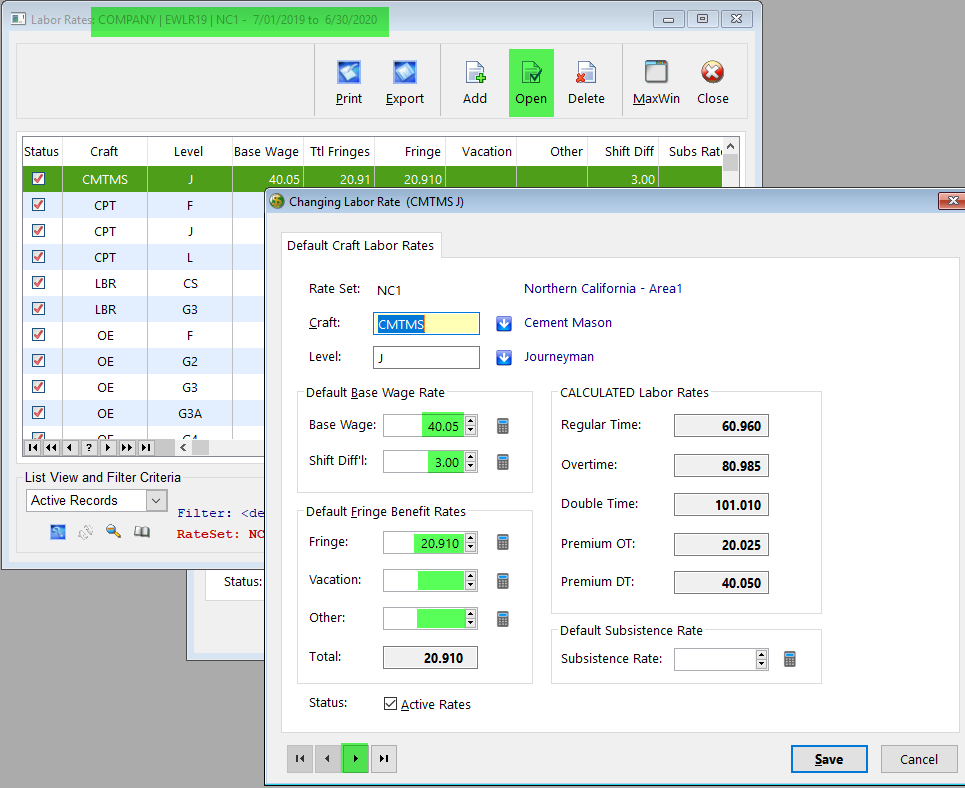Open the Active Records dropdown

click(x=156, y=501)
